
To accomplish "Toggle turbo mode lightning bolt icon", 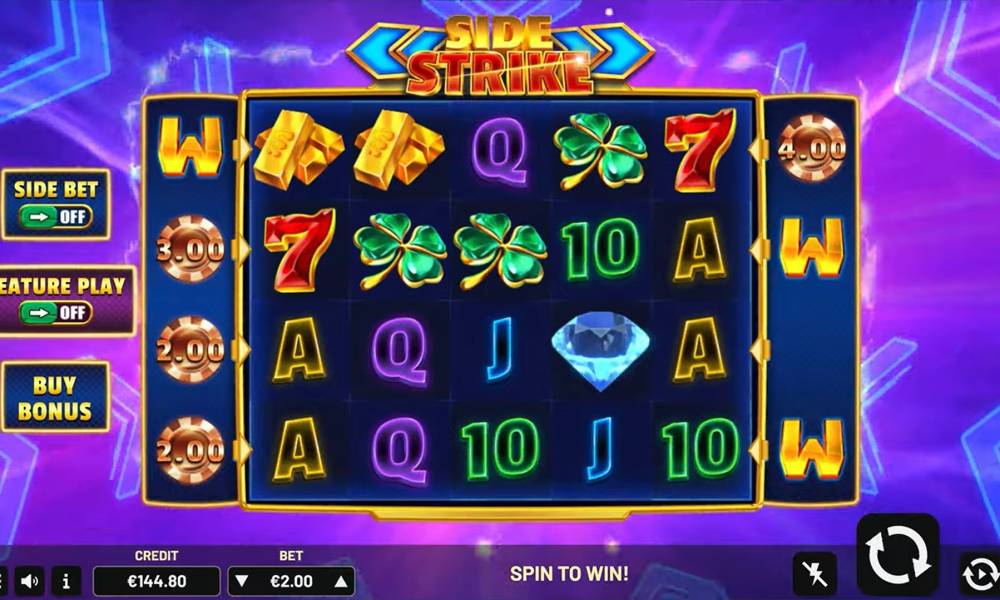I will point(814,574).
